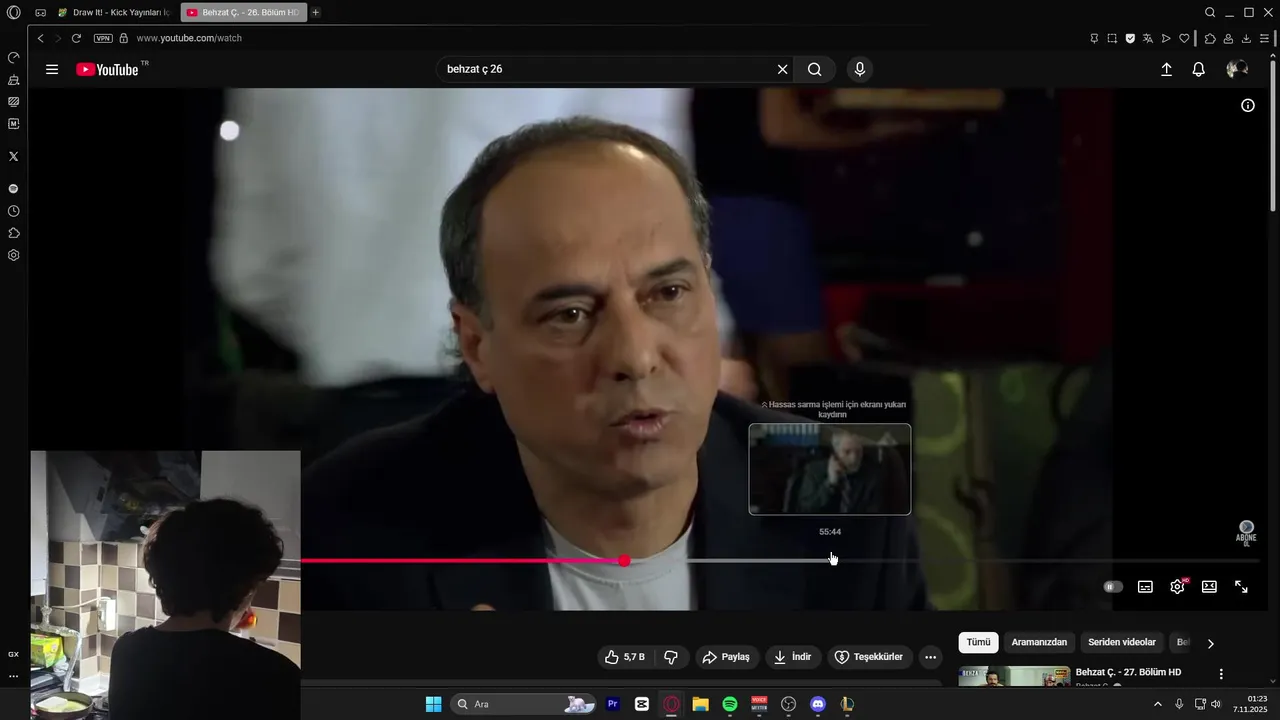The image size is (1280, 720).
Task: Launch Adobe Premiere Pro from taskbar
Action: (x=613, y=704)
